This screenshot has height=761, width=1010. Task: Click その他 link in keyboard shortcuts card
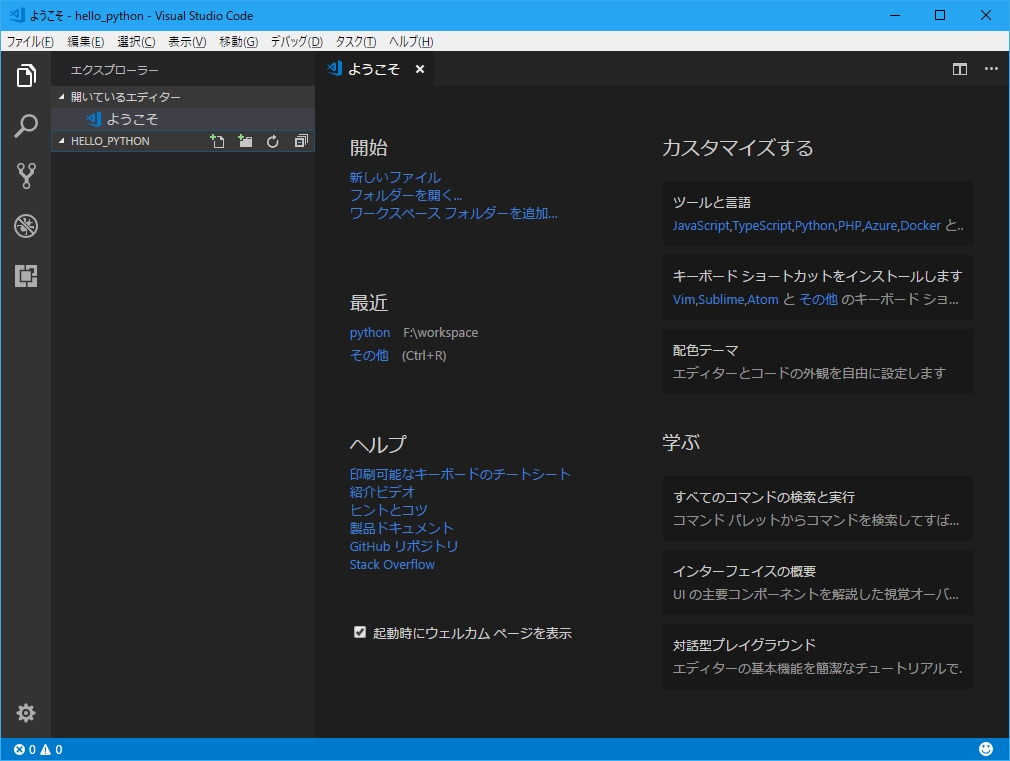tap(818, 300)
